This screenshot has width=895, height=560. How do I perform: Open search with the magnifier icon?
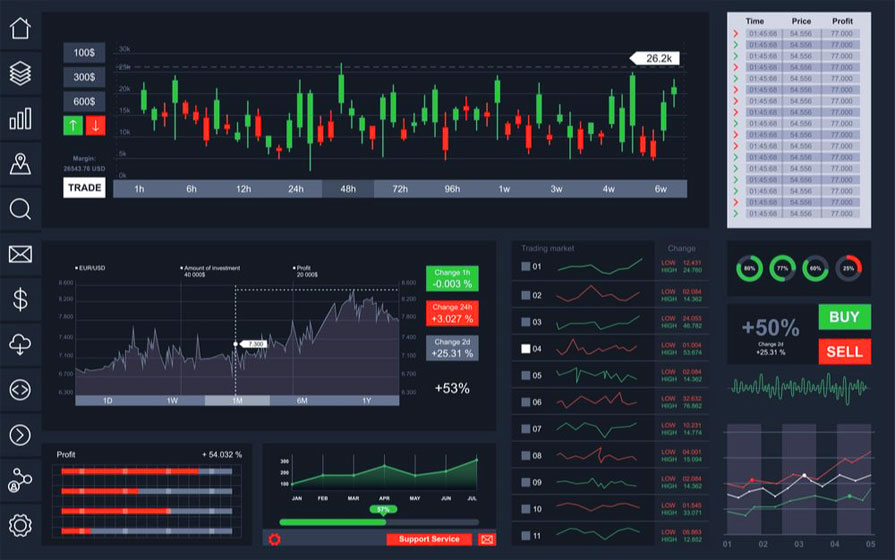[20, 209]
